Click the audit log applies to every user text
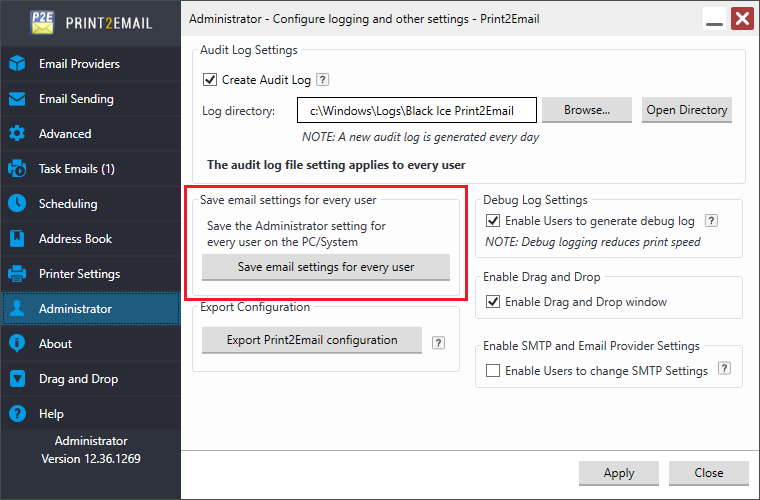Viewport: 760px width, 500px height. pos(336,165)
